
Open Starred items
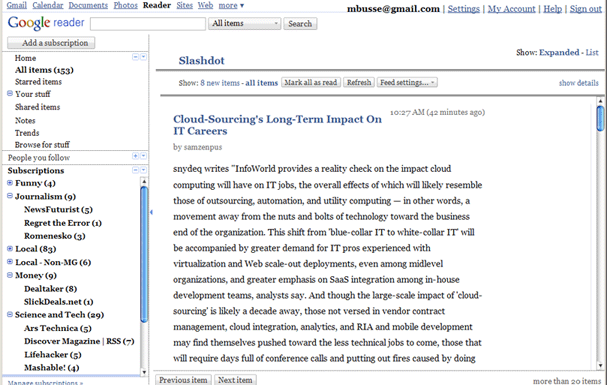(x=38, y=82)
